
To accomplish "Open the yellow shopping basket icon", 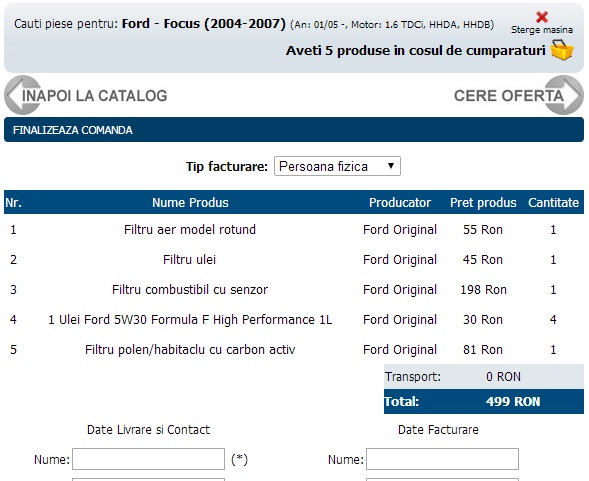I will pyautogui.click(x=562, y=50).
